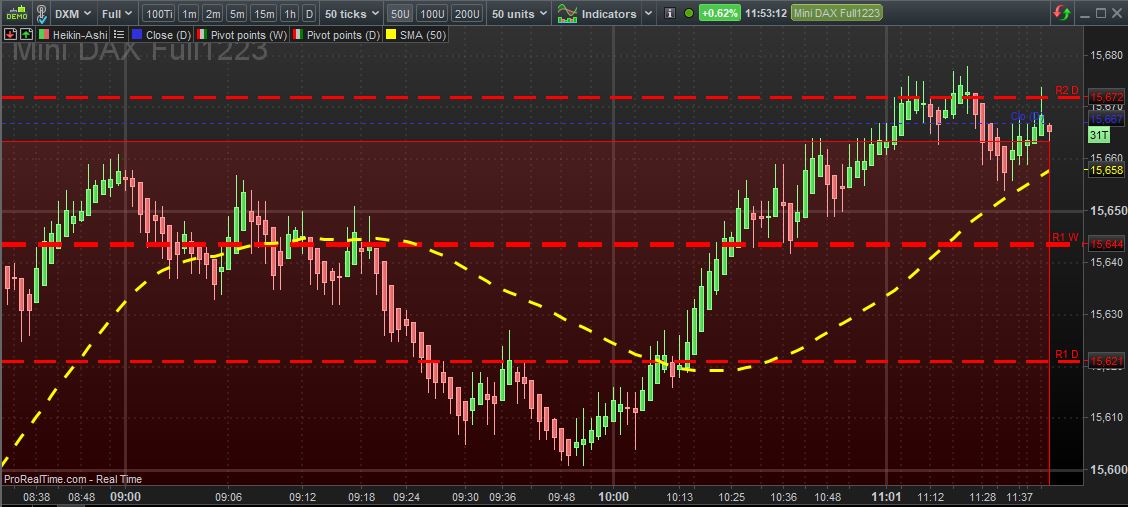Click the 11:37 time axis label
This screenshot has height=507, width=1128.
click(1022, 497)
